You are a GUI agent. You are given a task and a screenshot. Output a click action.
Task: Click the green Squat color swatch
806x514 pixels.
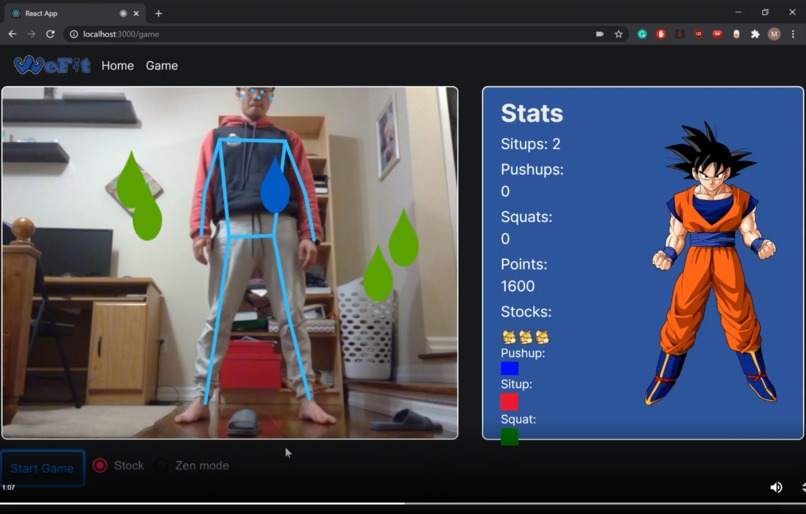pos(509,437)
